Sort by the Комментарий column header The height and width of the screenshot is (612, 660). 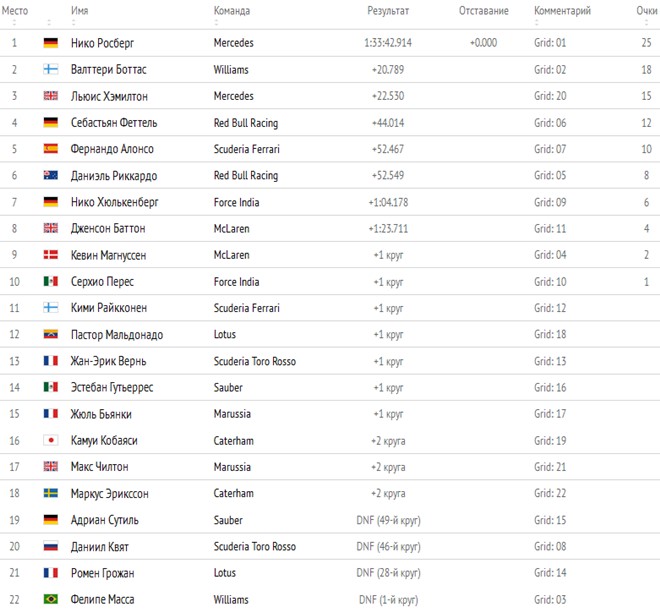pyautogui.click(x=562, y=11)
